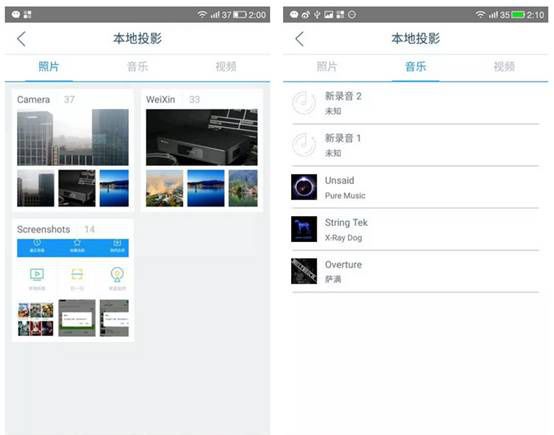Select the song Overture

point(415,271)
